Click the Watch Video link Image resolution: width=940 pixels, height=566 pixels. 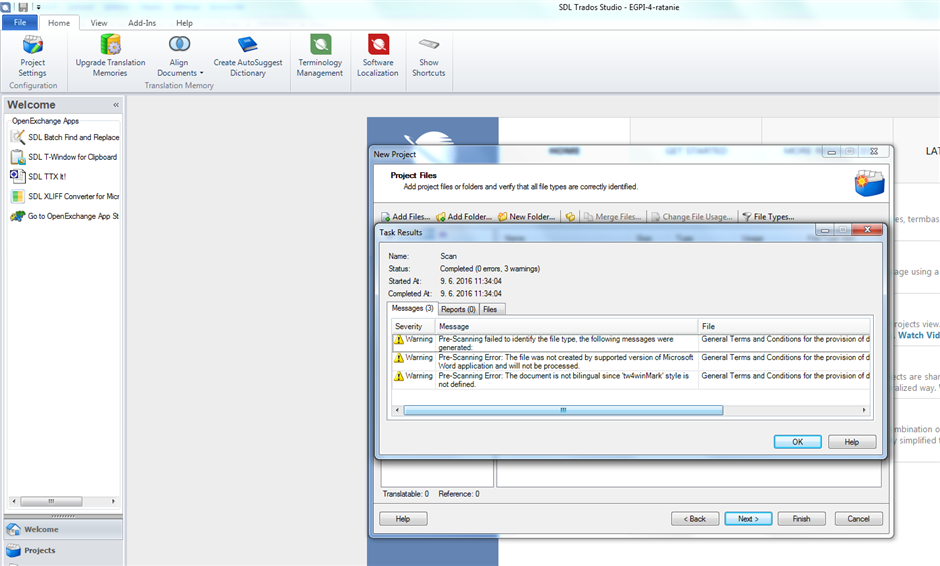point(918,335)
